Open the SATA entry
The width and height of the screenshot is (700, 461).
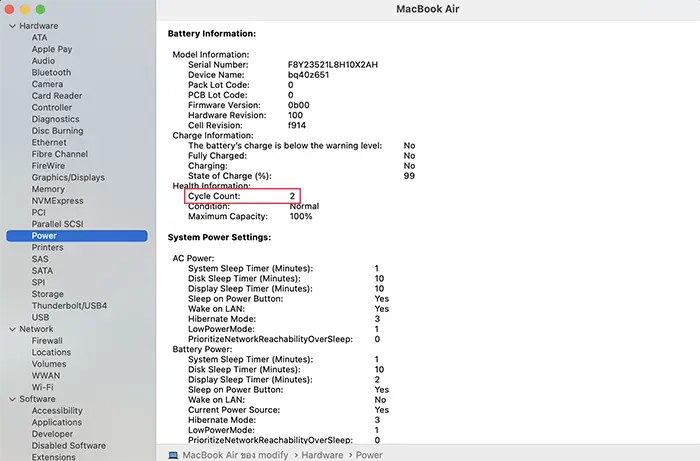pos(42,270)
